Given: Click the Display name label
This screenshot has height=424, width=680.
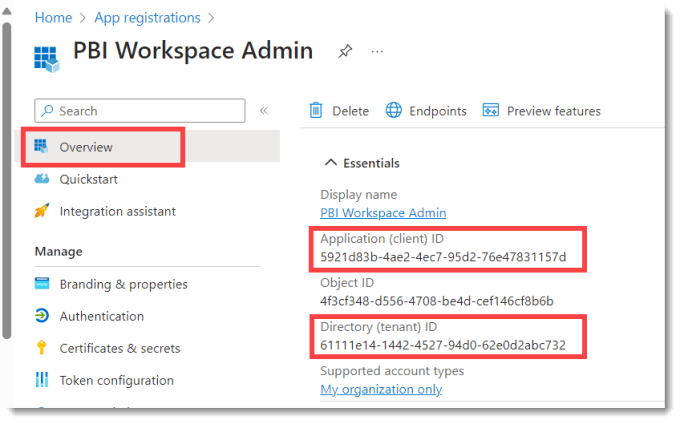Looking at the screenshot, I should point(358,195).
